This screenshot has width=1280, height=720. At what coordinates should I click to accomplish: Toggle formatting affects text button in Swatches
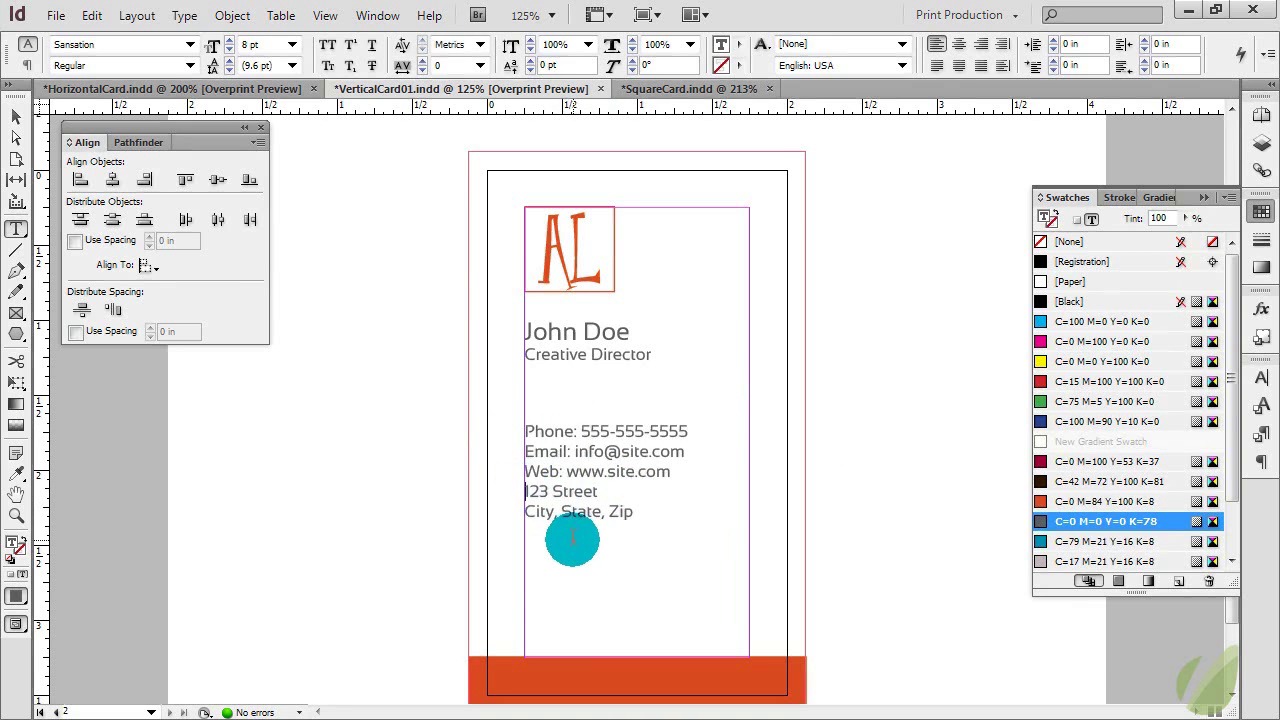(1091, 219)
